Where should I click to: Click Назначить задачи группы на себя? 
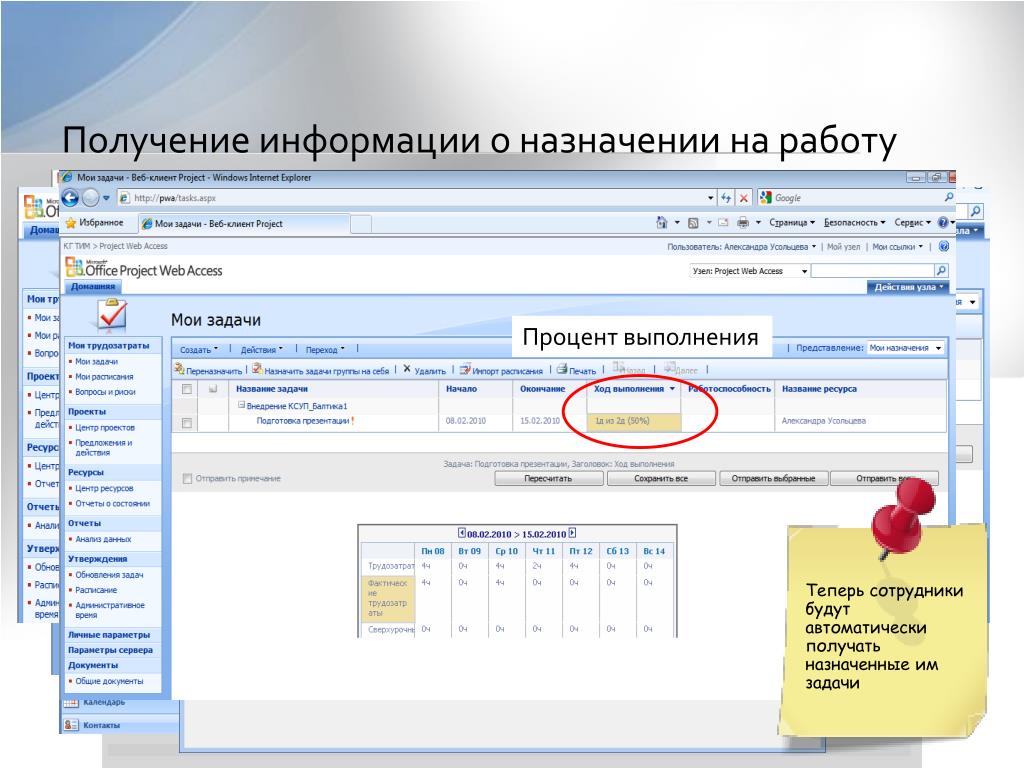[320, 370]
